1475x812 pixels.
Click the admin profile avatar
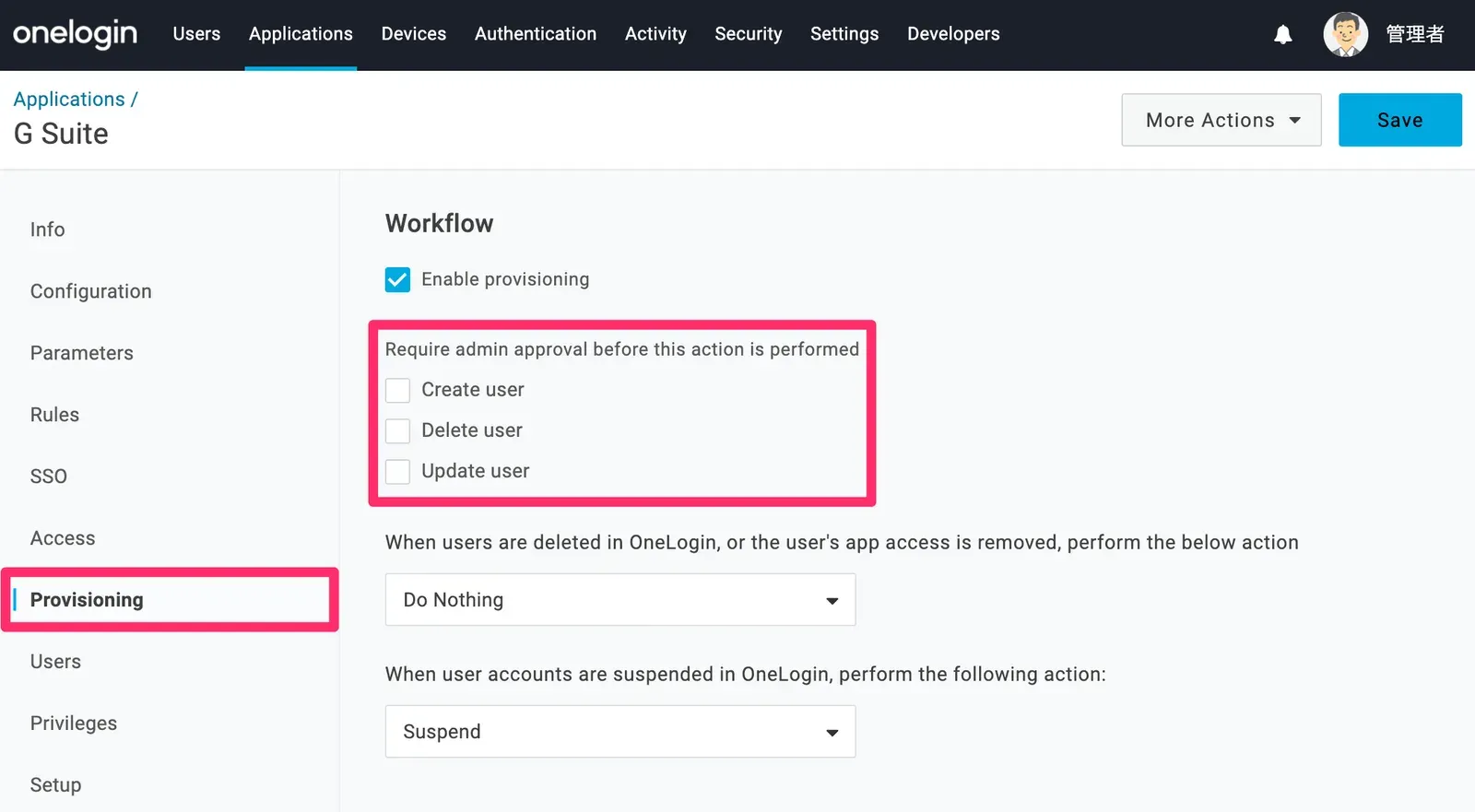[x=1345, y=35]
